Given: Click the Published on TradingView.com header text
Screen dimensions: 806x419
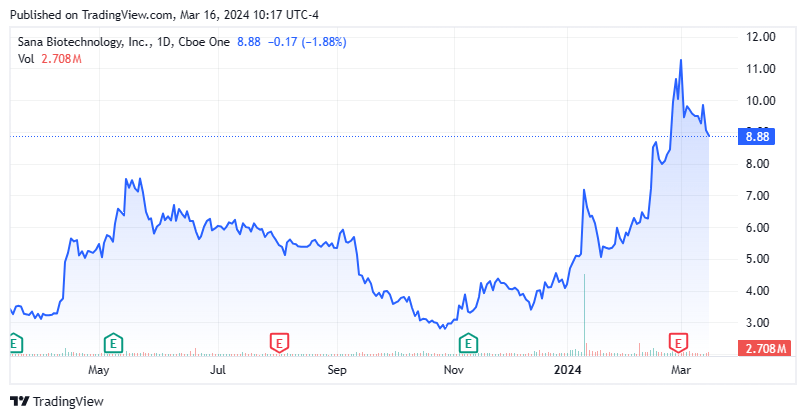Looking at the screenshot, I should click(164, 15).
